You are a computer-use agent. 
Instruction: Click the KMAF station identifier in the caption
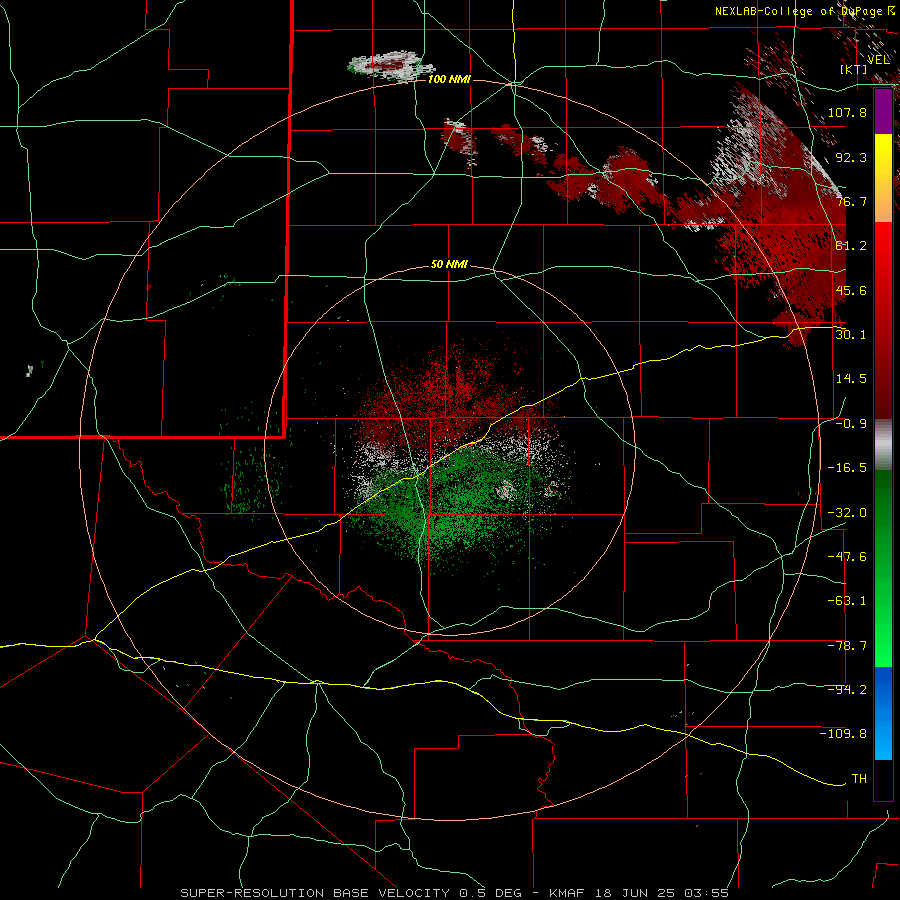click(x=567, y=893)
